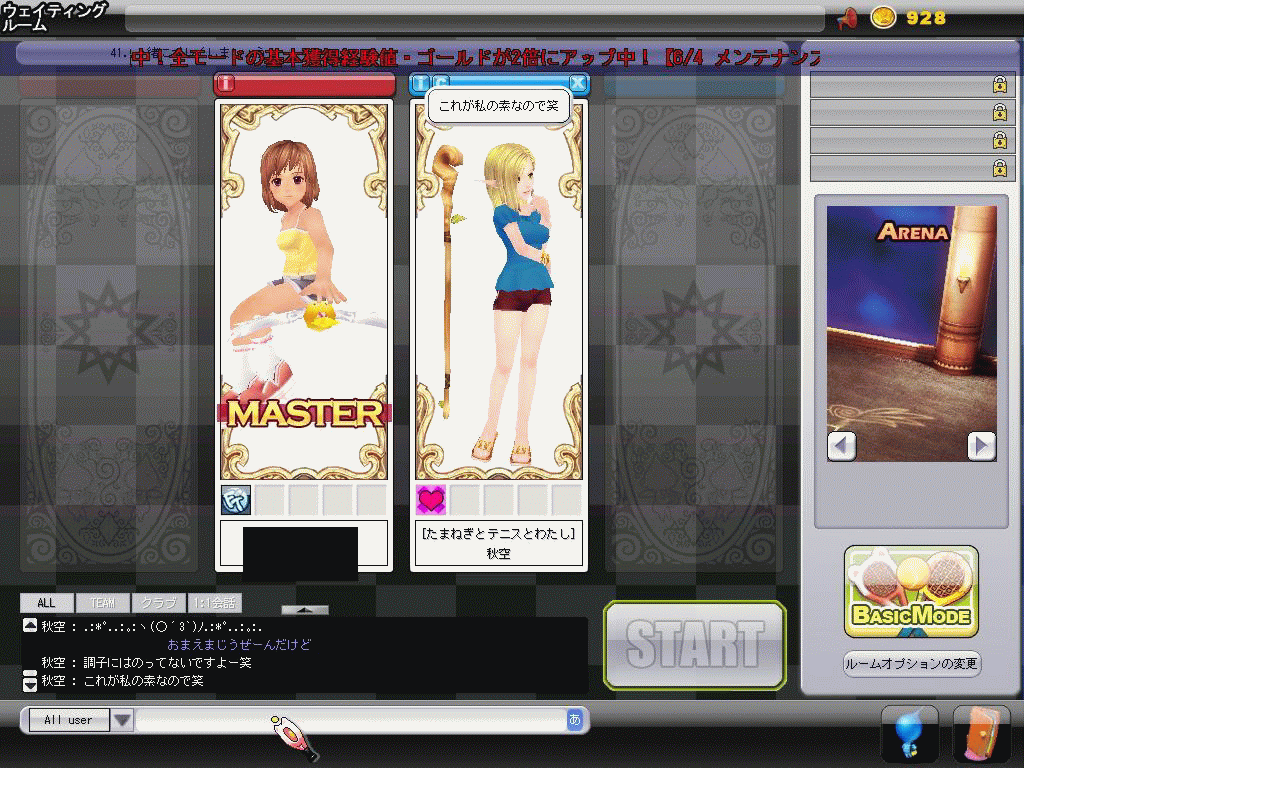Open the All user dropdown arrow
Screen dimensions: 1280x800
click(122, 720)
